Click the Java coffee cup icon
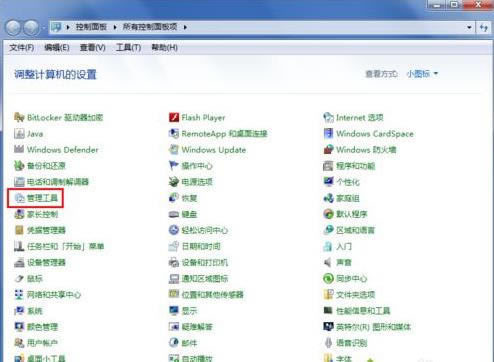This screenshot has height=362, width=494. [x=19, y=134]
